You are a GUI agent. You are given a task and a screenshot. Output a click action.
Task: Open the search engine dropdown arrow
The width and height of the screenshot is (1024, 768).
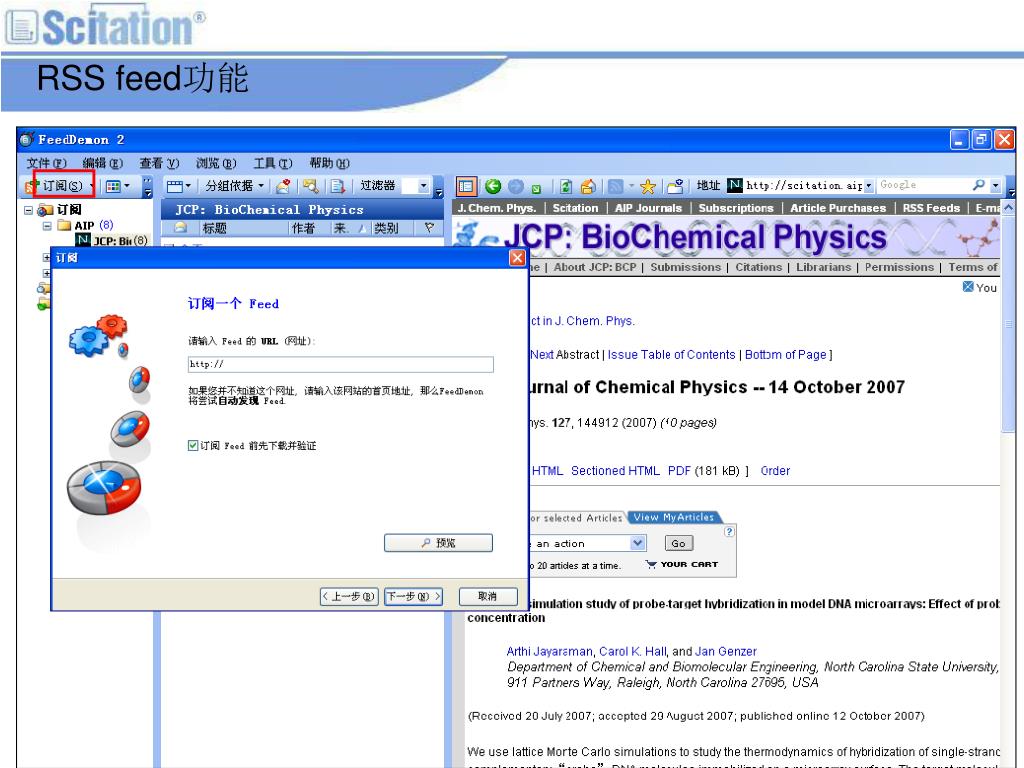point(995,186)
